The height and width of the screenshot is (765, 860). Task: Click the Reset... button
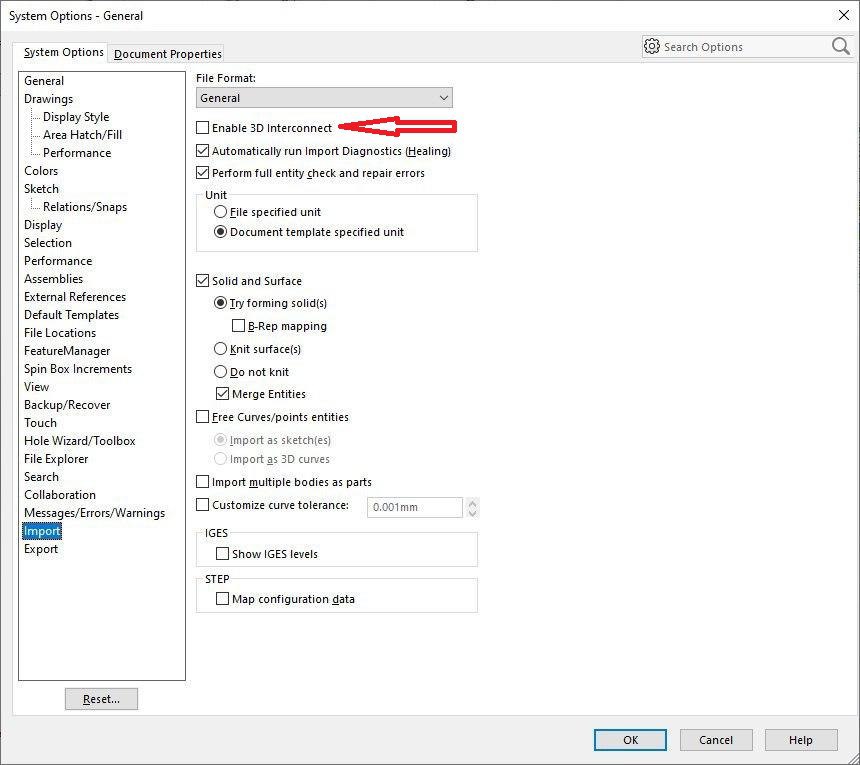pyautogui.click(x=101, y=699)
